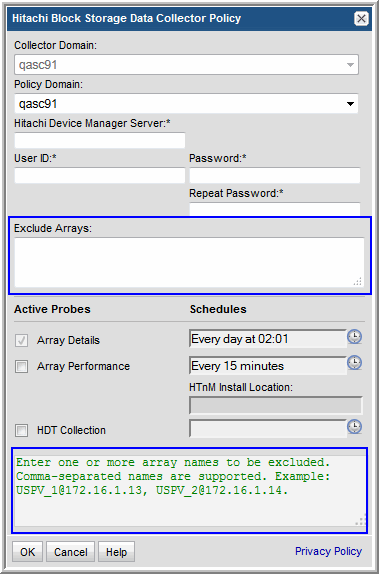Enable the Array Performance probe checkbox
The height and width of the screenshot is (574, 379).
tap(21, 366)
